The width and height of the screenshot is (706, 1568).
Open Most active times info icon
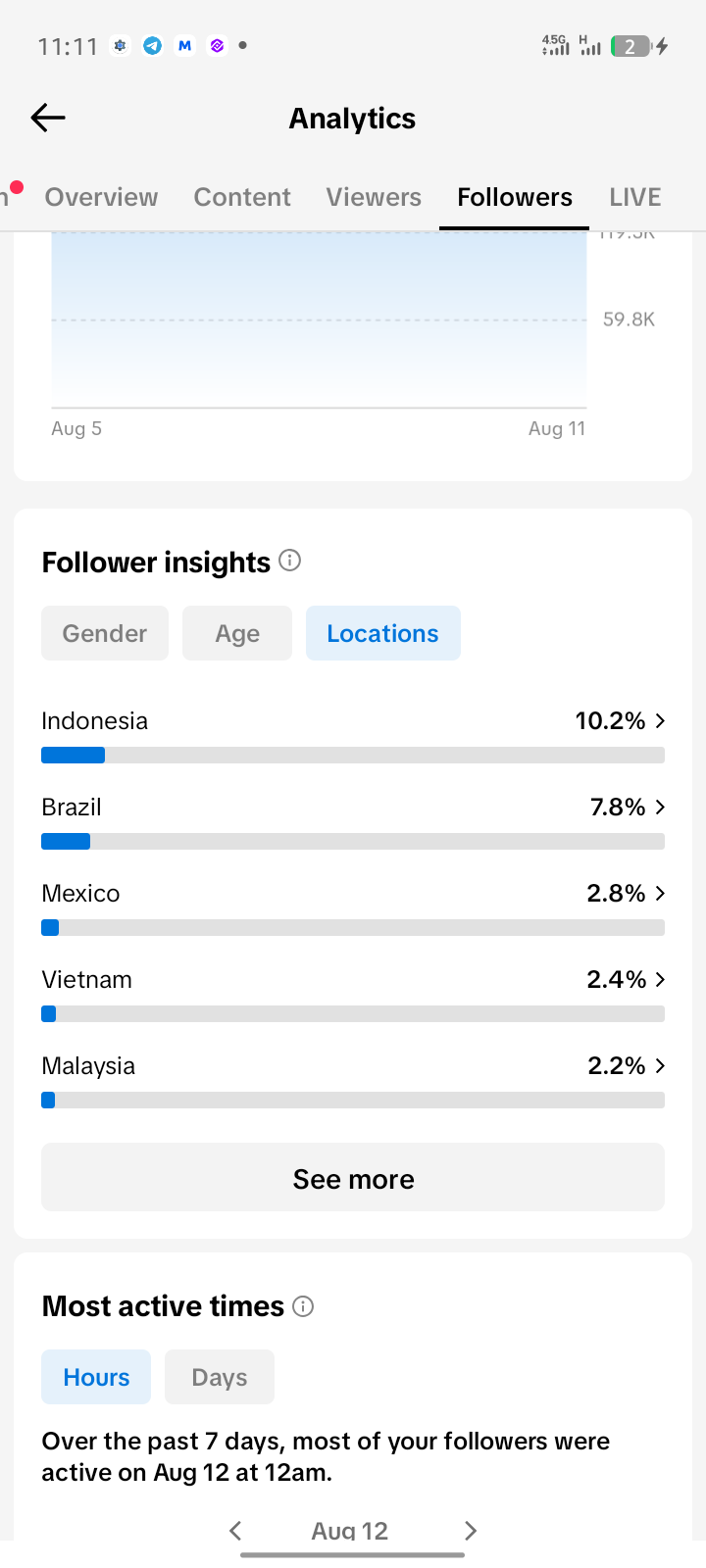(x=303, y=1306)
